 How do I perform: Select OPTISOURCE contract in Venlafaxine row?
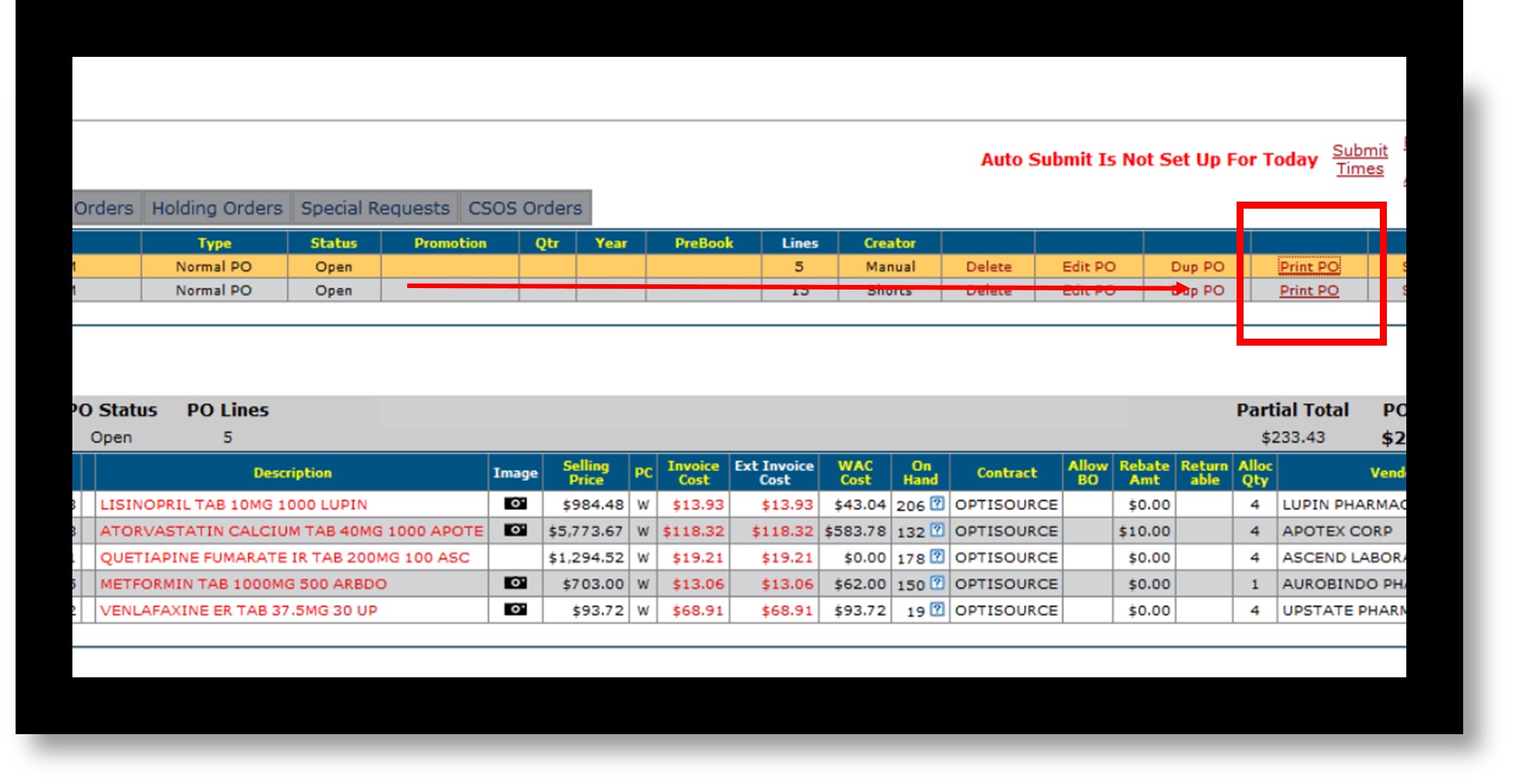[x=1006, y=610]
